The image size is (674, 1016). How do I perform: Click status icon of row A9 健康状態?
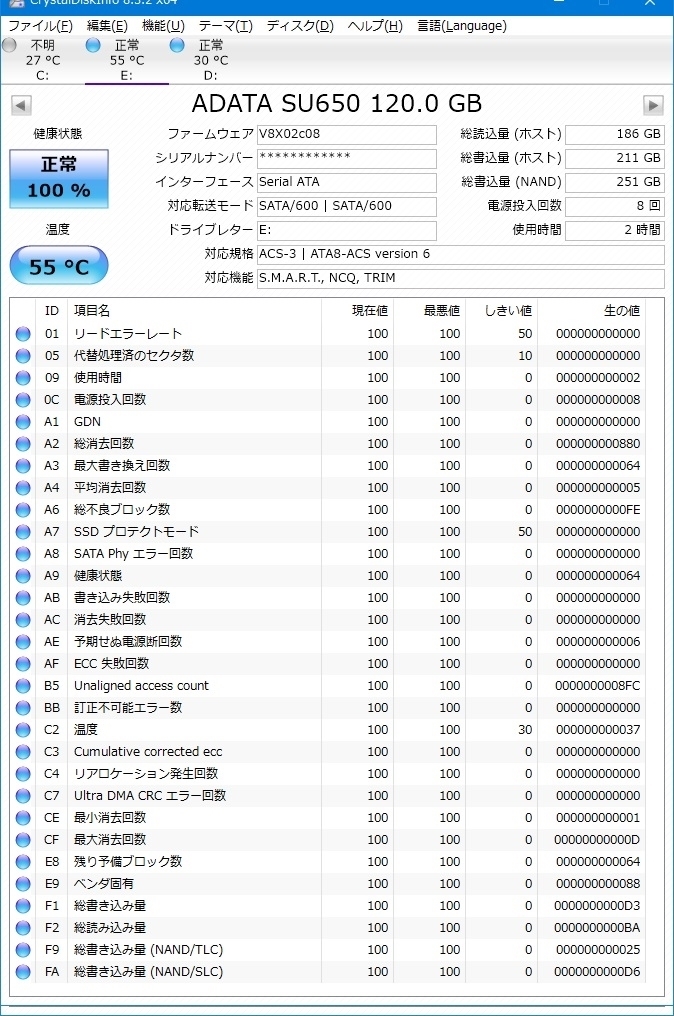tap(23, 577)
